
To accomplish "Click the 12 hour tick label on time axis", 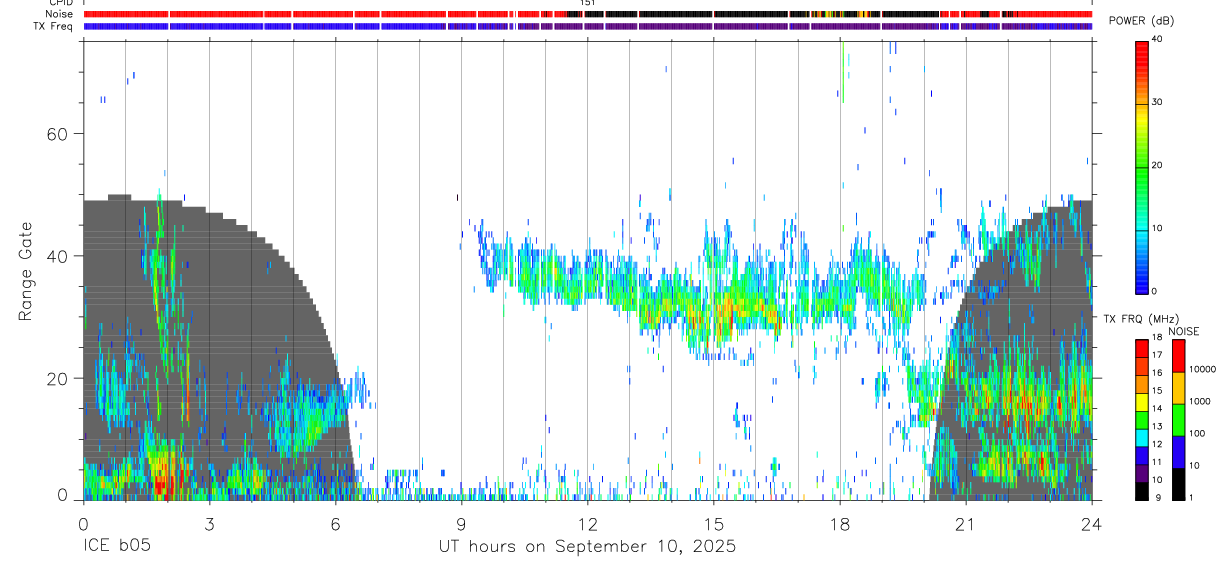I will coord(588,524).
